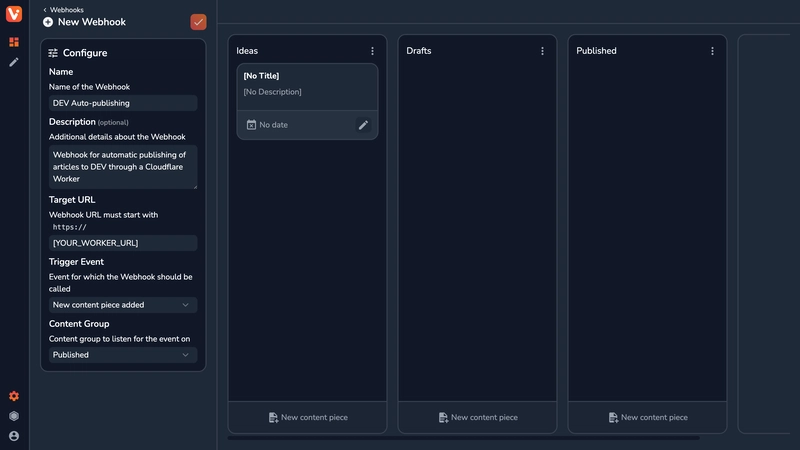This screenshot has height=450, width=800.
Task: Open the dashboard kanban icon in sidebar
Action: click(x=14, y=42)
